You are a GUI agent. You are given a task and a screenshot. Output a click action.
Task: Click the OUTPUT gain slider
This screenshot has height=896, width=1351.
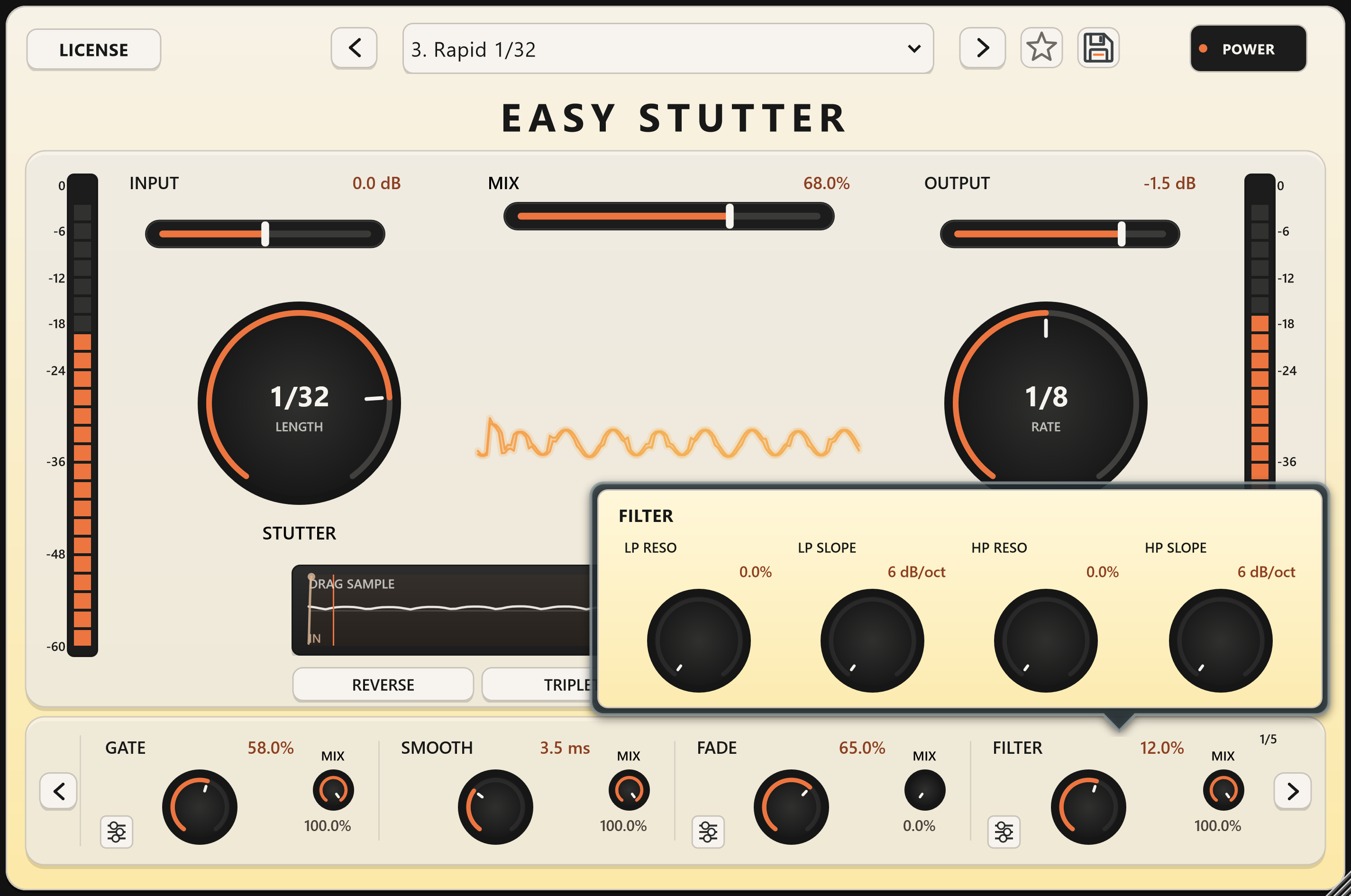pyautogui.click(x=1059, y=234)
